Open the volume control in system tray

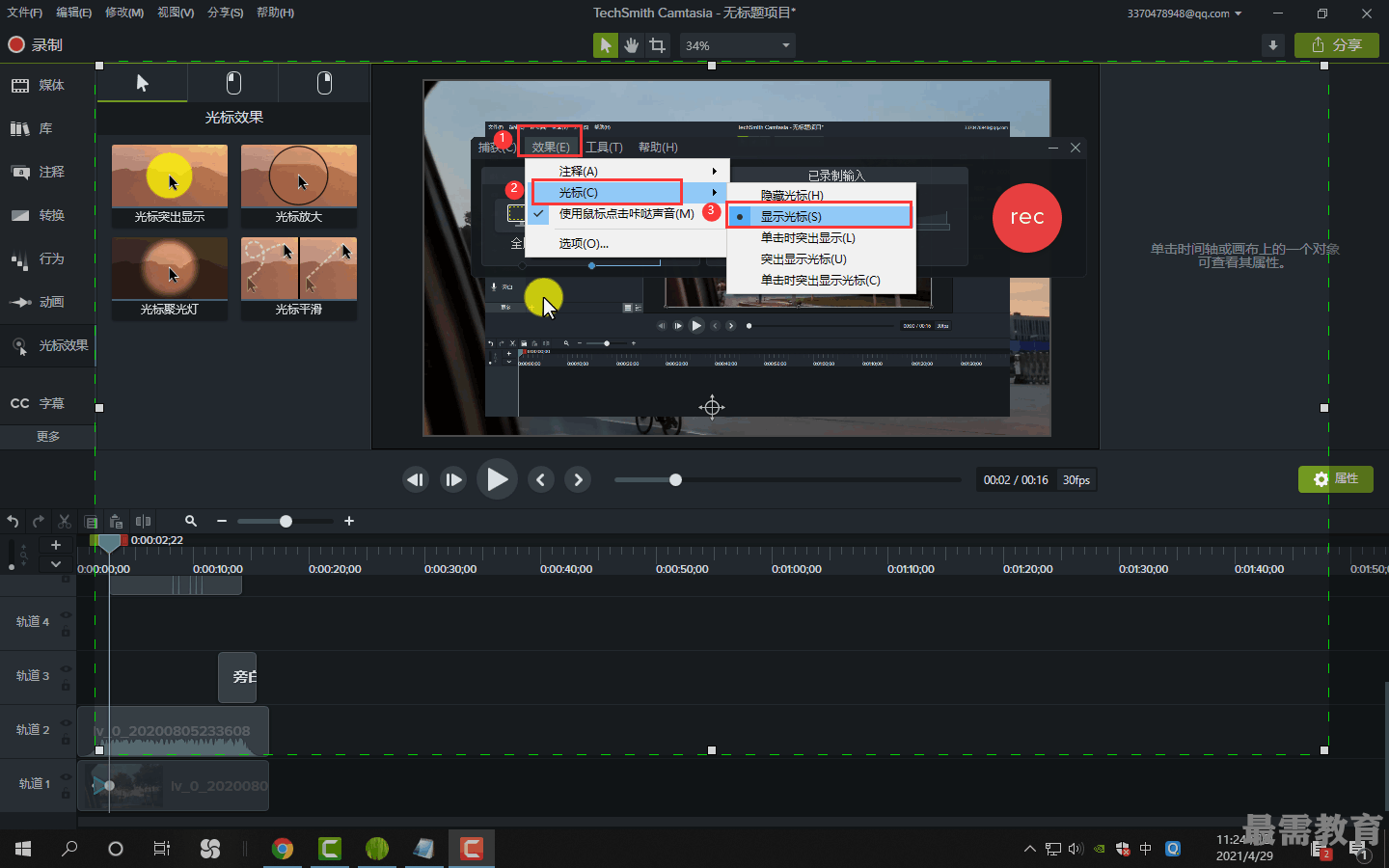(1076, 849)
